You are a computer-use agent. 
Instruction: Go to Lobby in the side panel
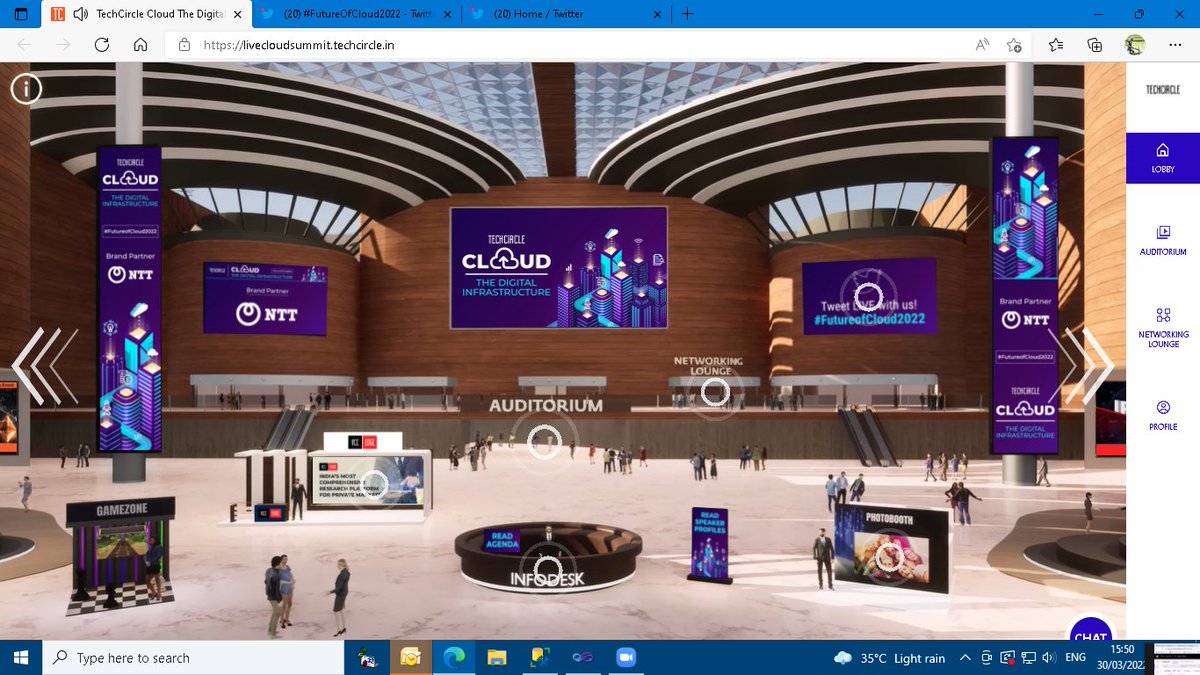click(x=1163, y=158)
